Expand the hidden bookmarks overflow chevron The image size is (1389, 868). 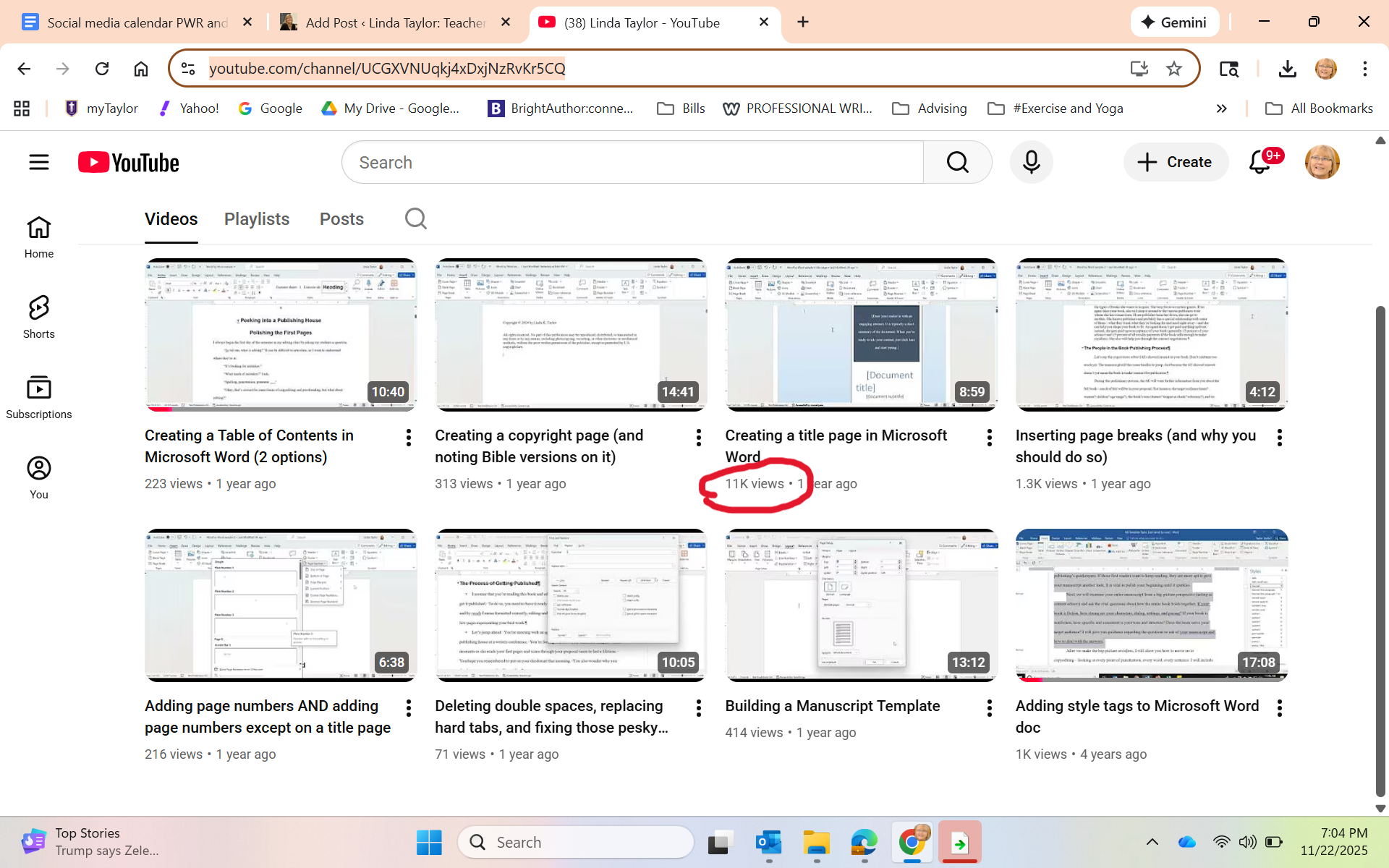[x=1222, y=109]
